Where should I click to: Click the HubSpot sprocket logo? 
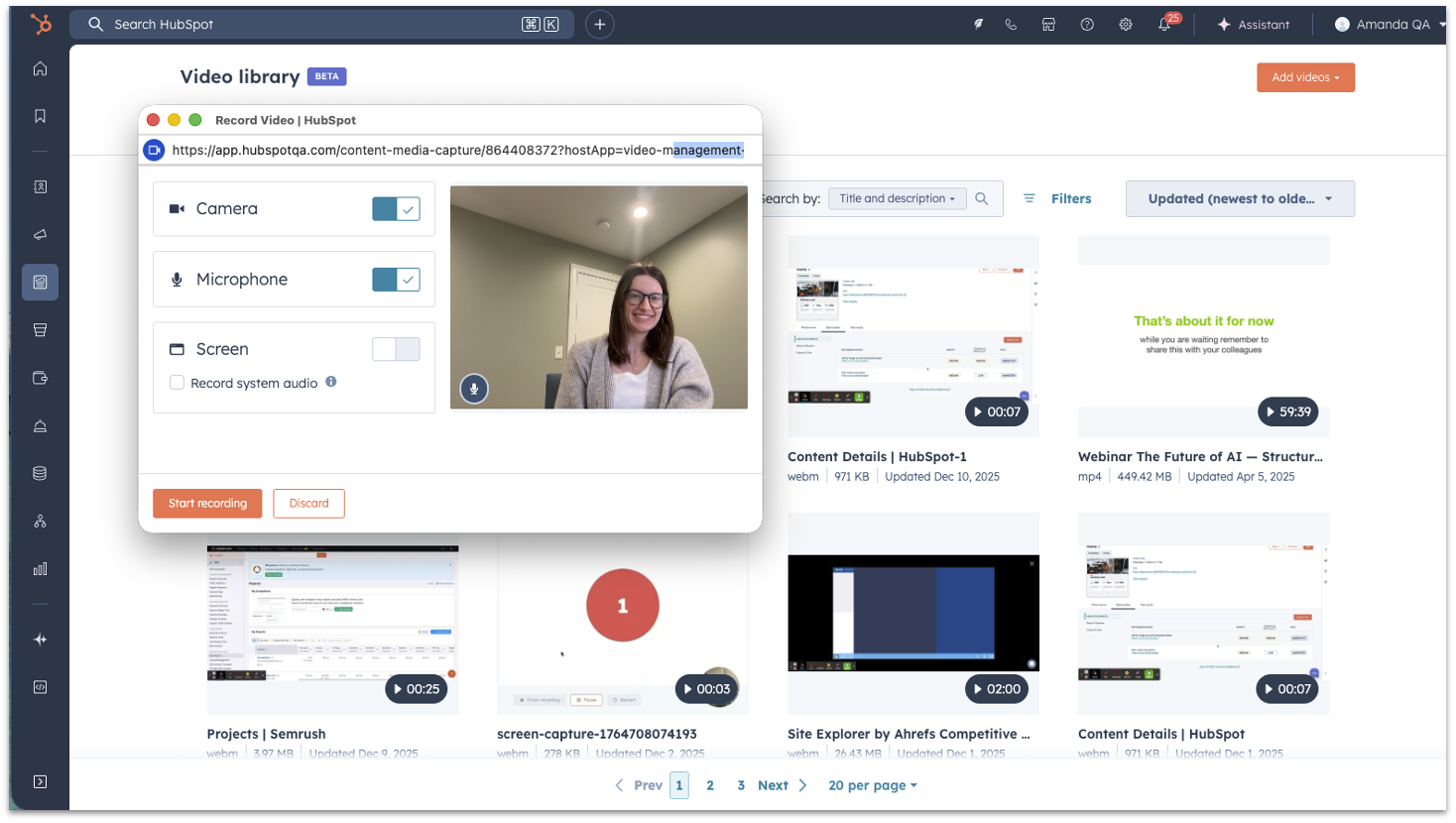41,24
